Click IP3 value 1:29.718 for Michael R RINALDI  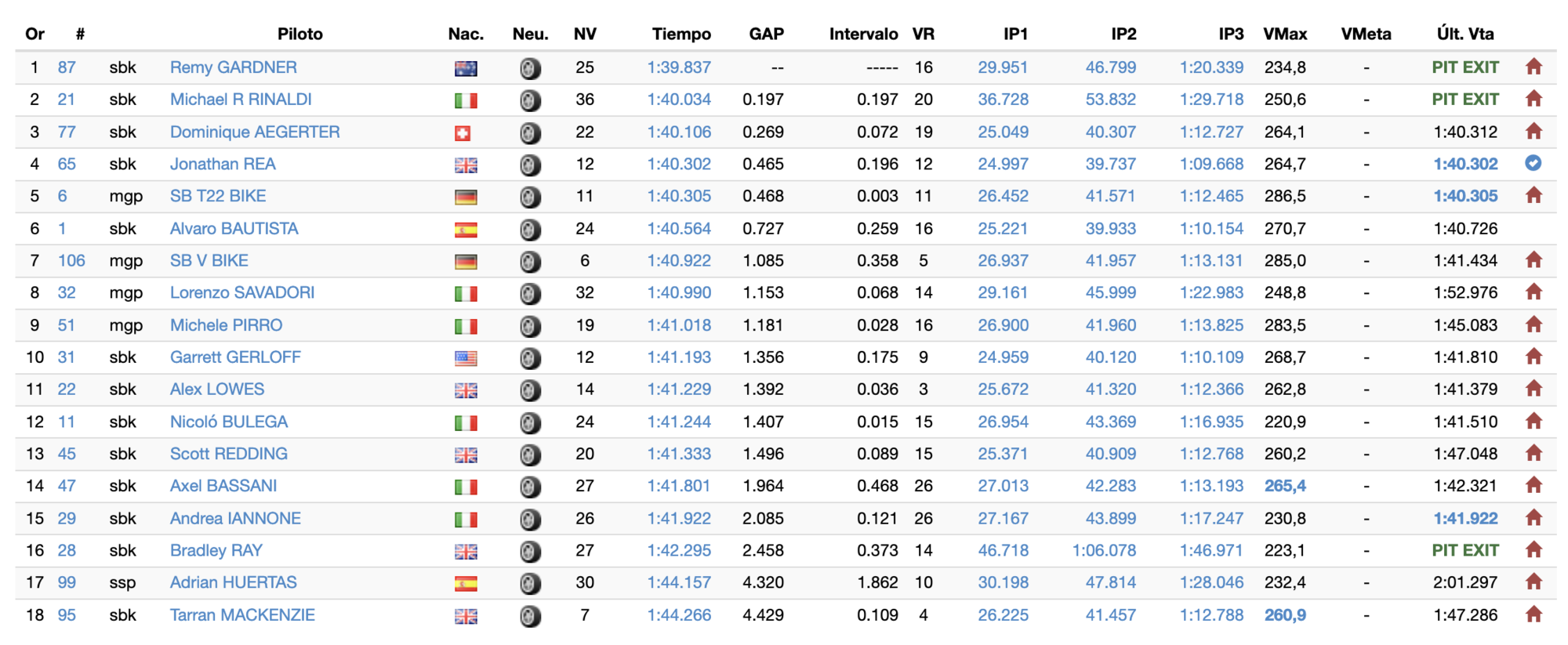1211,100
